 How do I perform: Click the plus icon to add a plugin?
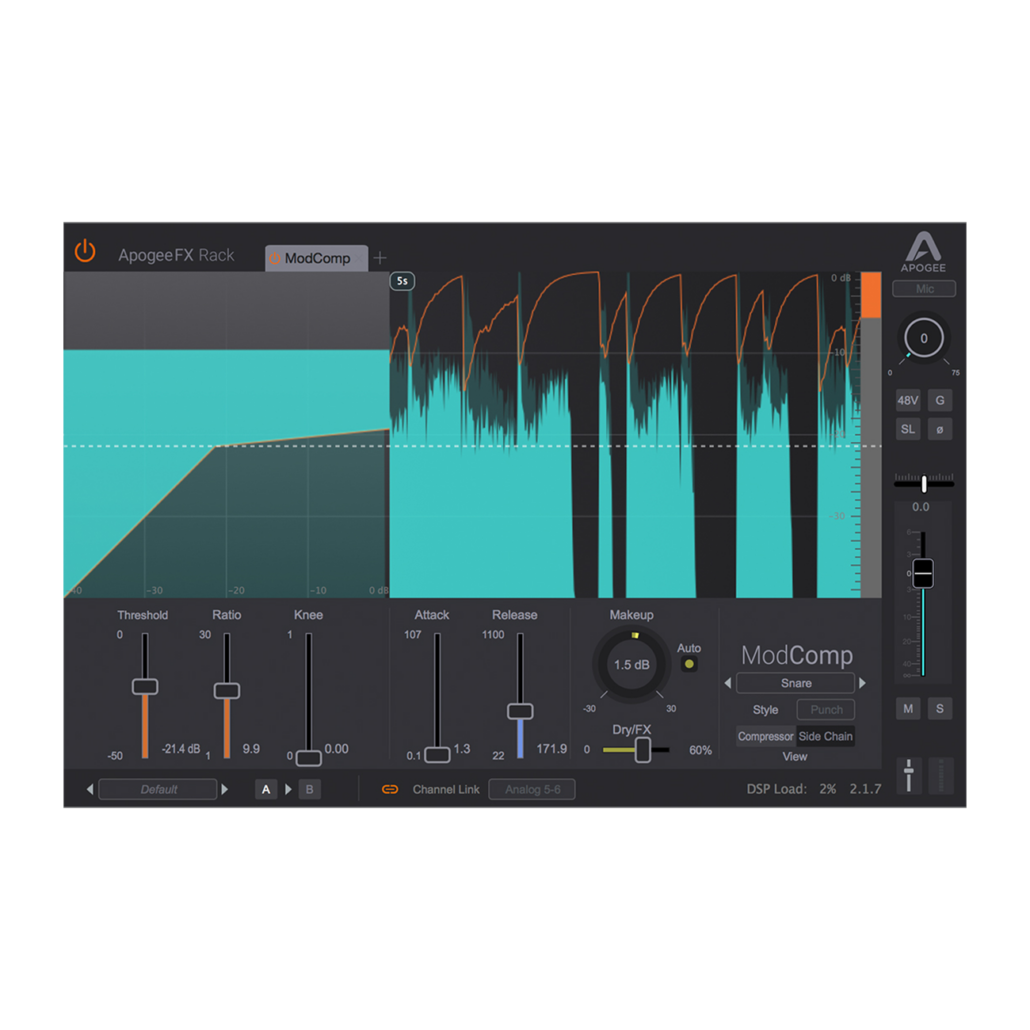pyautogui.click(x=380, y=258)
